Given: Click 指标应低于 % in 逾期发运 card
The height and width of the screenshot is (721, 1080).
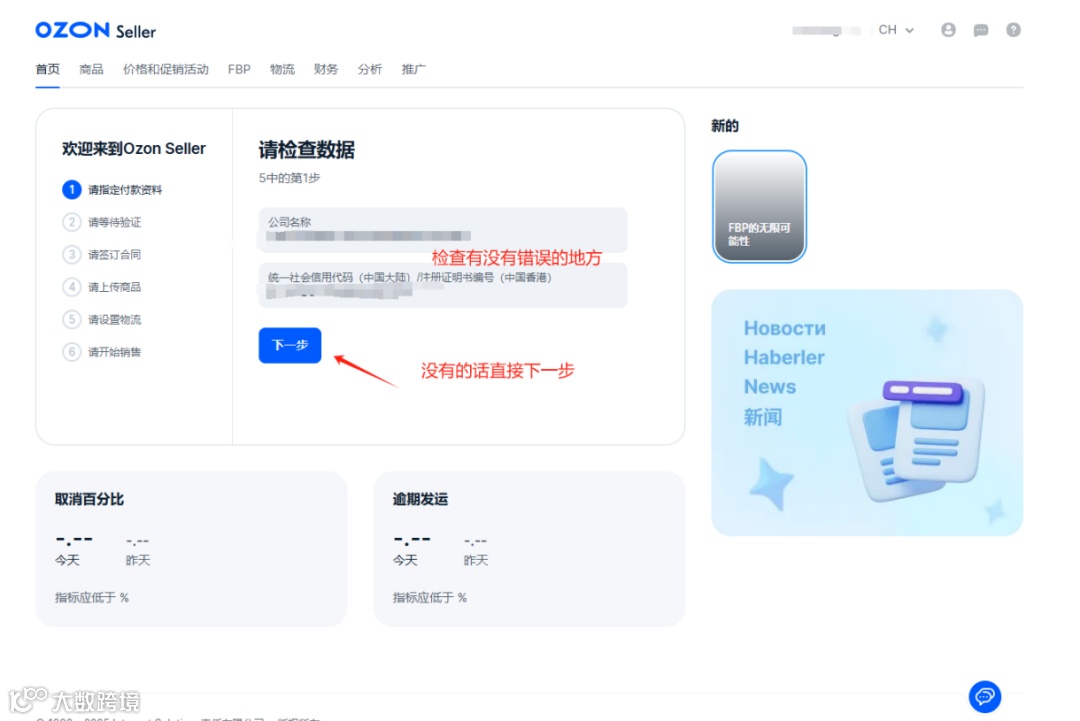Looking at the screenshot, I should click(x=430, y=598).
